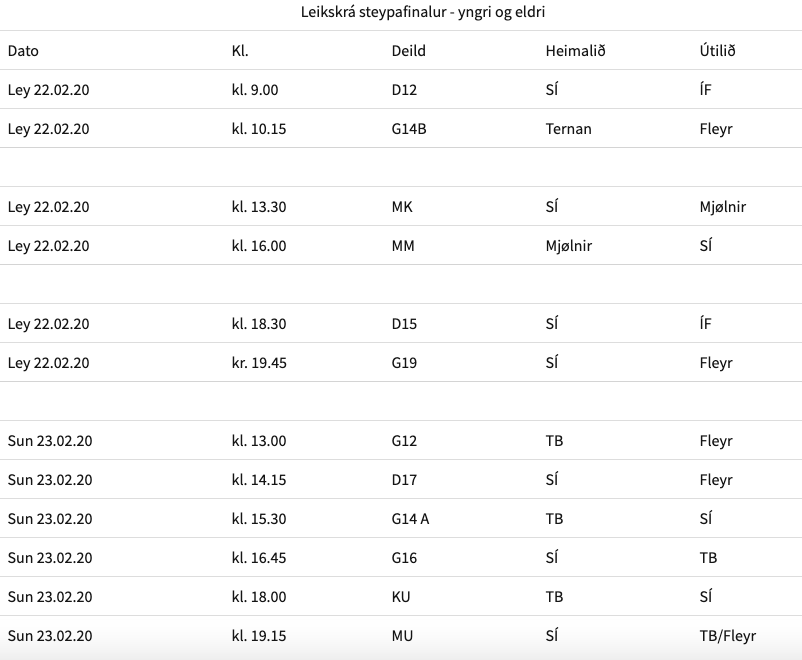Select the KU division cell
Image resolution: width=802 pixels, height=660 pixels.
click(x=401, y=597)
